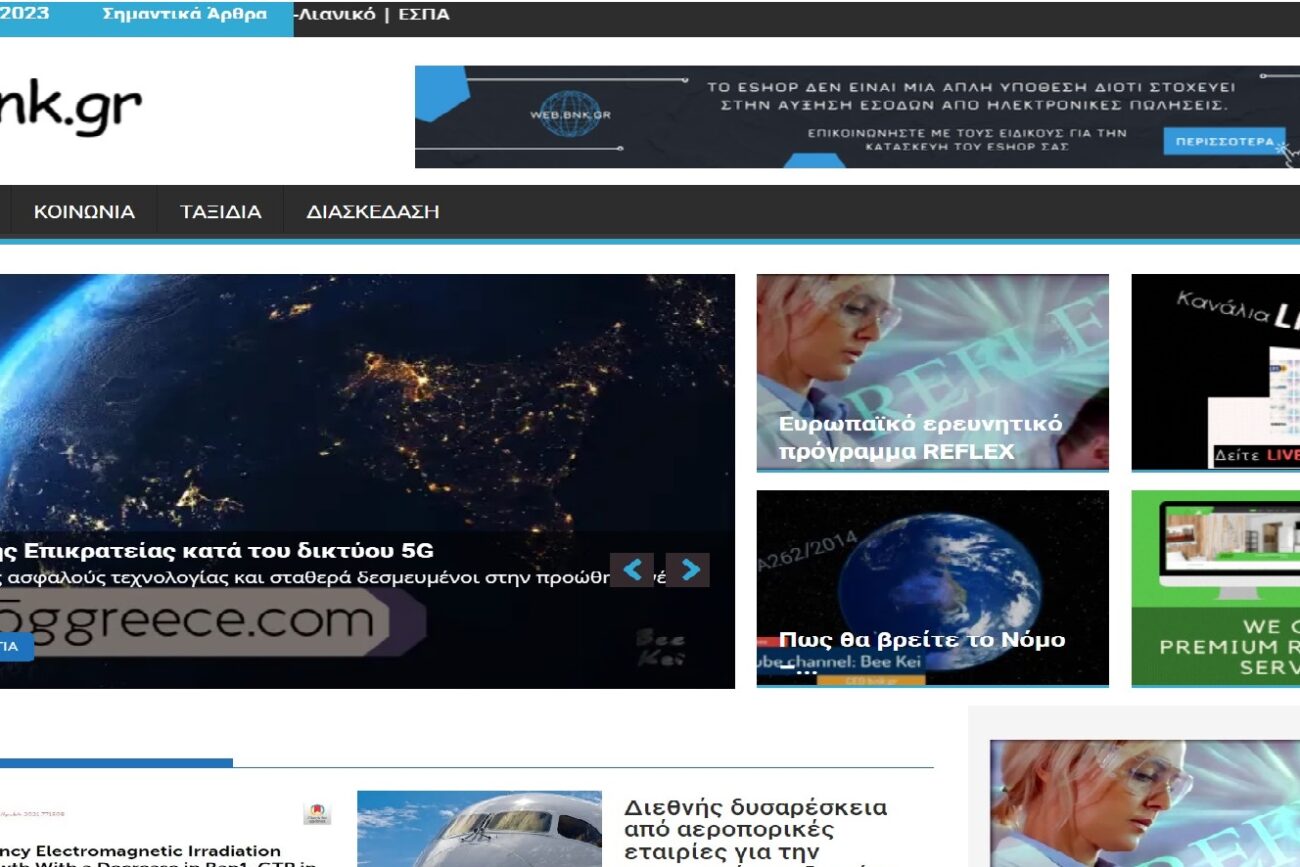Click the web.bnk.gr globe icon in banner
The height and width of the screenshot is (867, 1300).
click(569, 113)
